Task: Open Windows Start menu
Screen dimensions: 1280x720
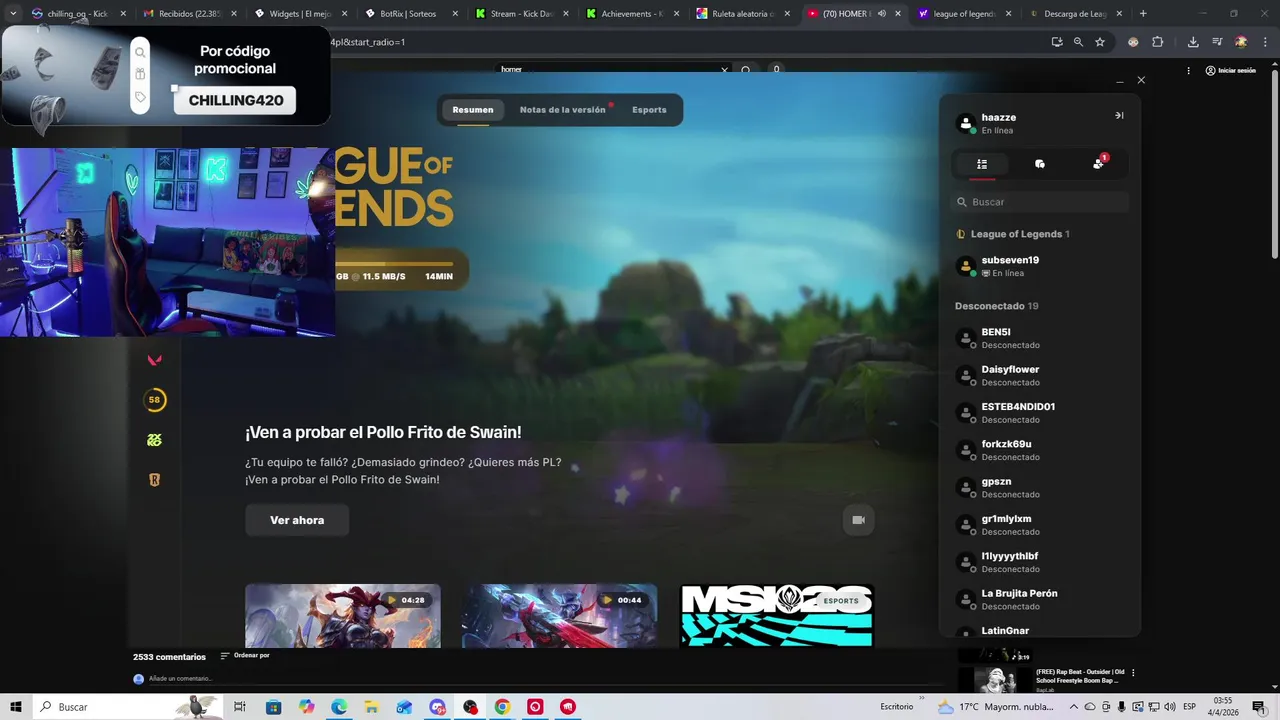Action: point(16,707)
